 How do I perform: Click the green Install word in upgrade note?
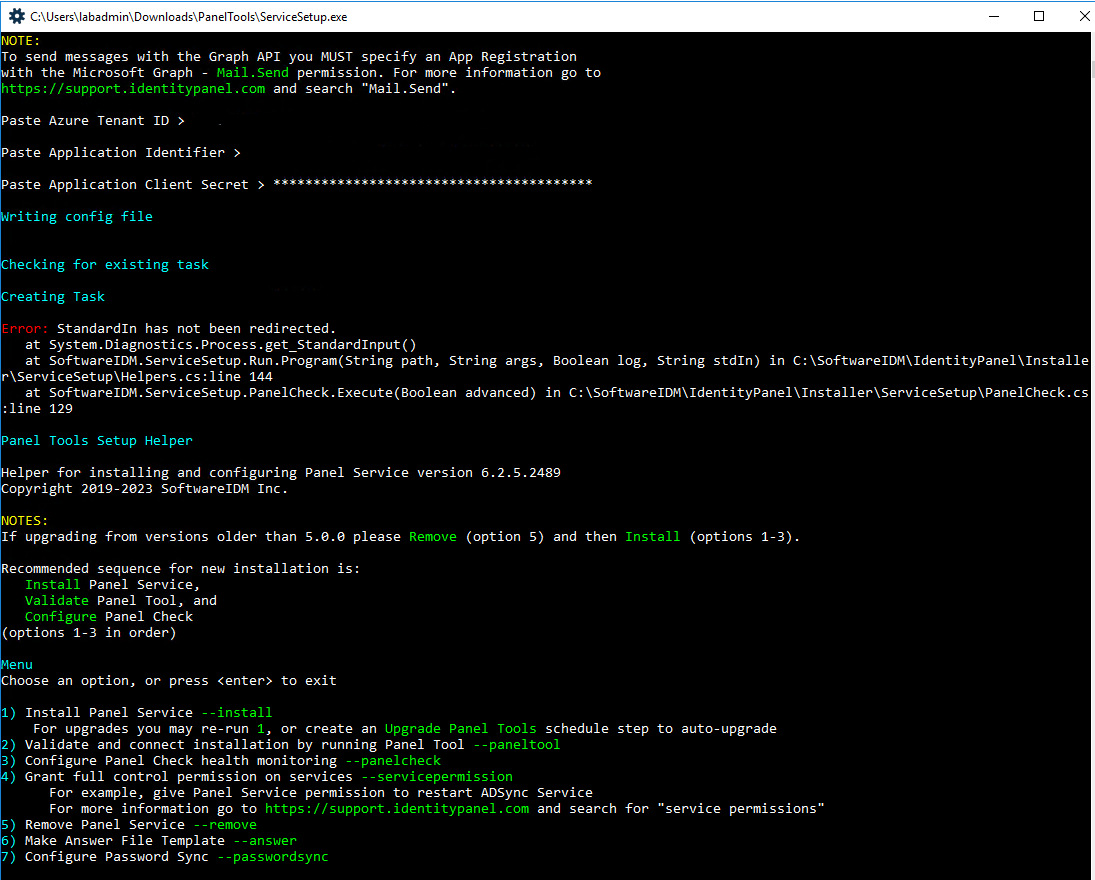point(652,537)
